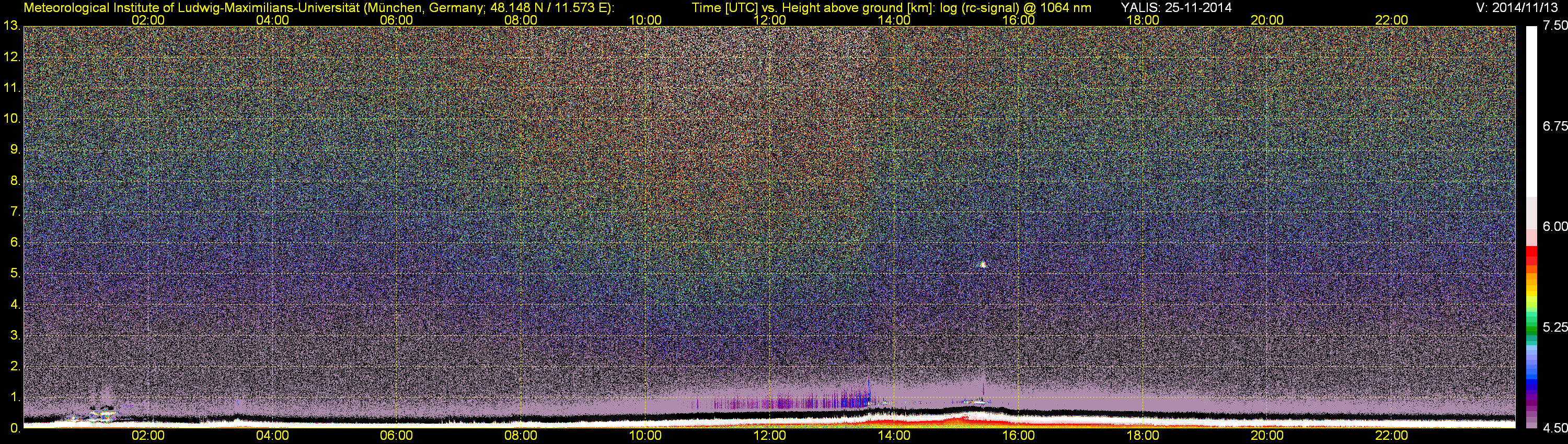Click the '1.' height axis label
Viewport: 1568px width, 444px height.
[15, 397]
